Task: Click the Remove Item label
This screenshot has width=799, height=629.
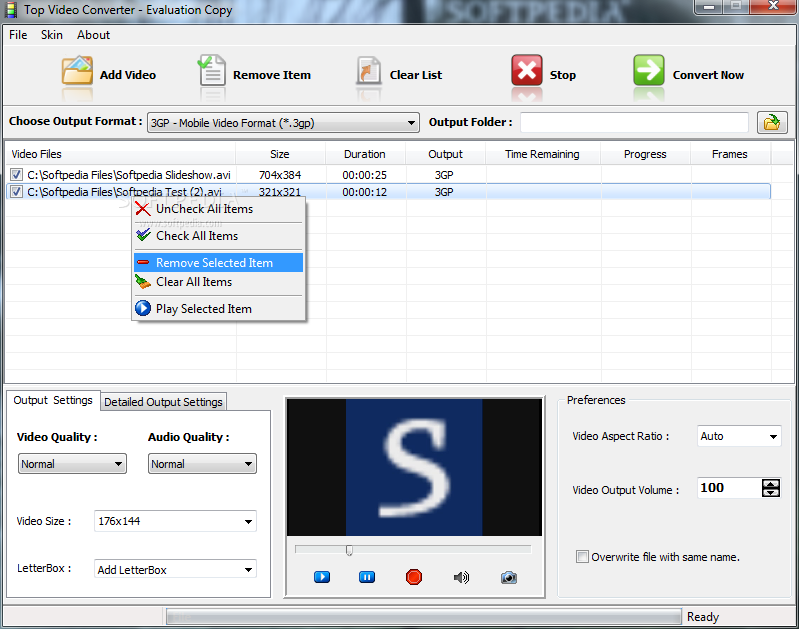Action: click(x=272, y=75)
